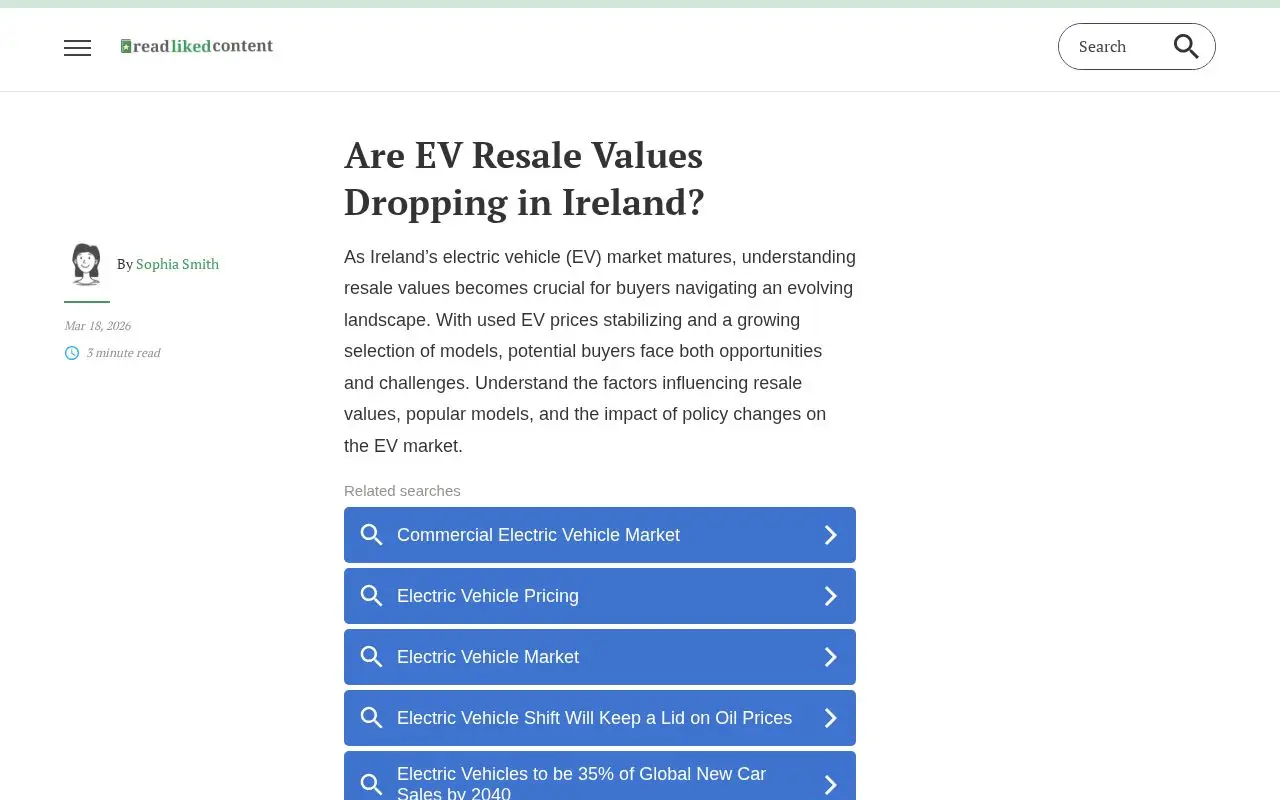Expand chevron on Electric Vehicle Pricing
The height and width of the screenshot is (800, 1280).
coord(830,596)
